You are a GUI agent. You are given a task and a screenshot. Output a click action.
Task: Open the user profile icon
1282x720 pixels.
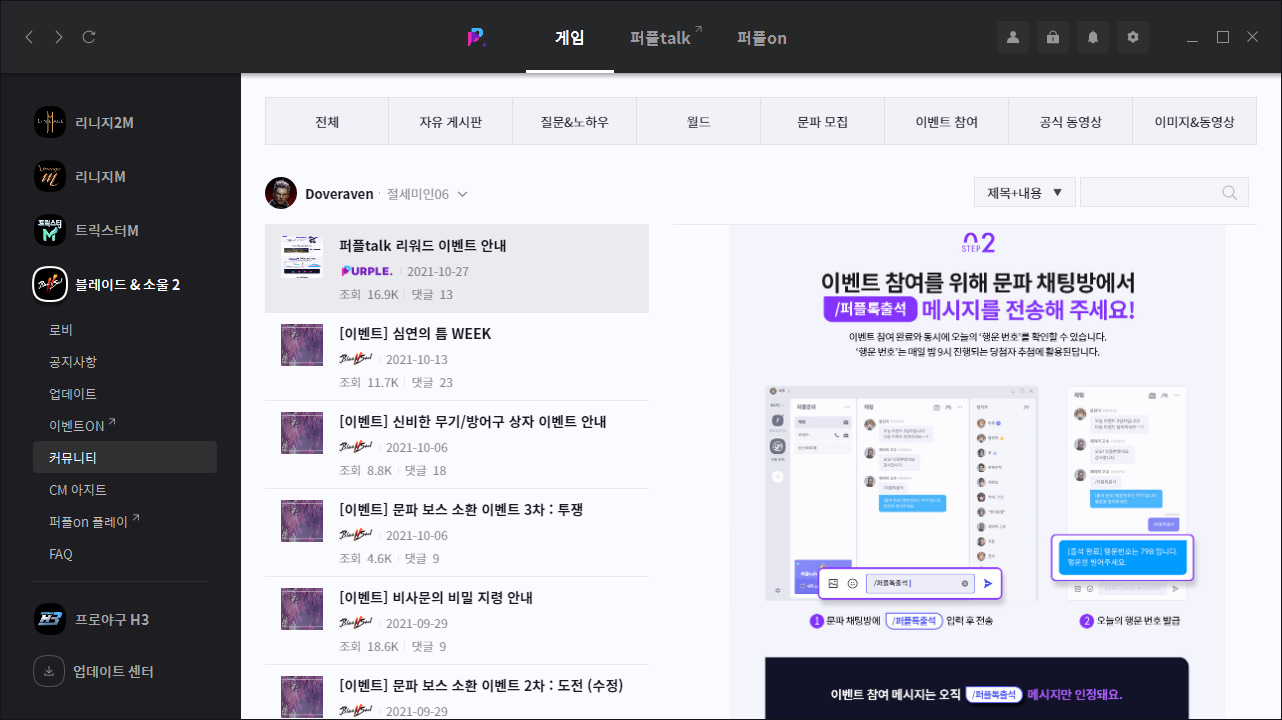coord(1013,37)
